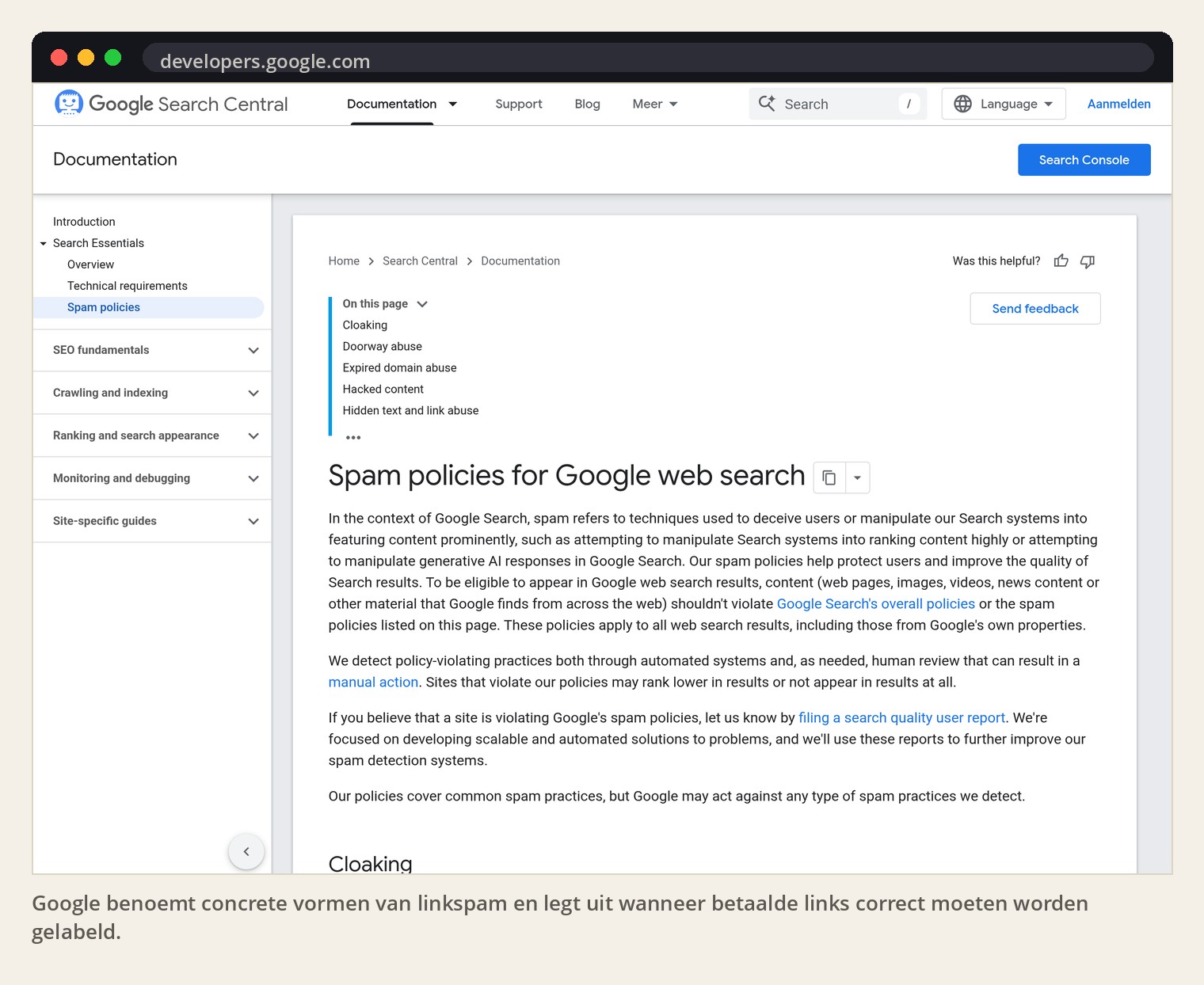Jump to Cloaking in On this page
1204x985 pixels.
(365, 325)
